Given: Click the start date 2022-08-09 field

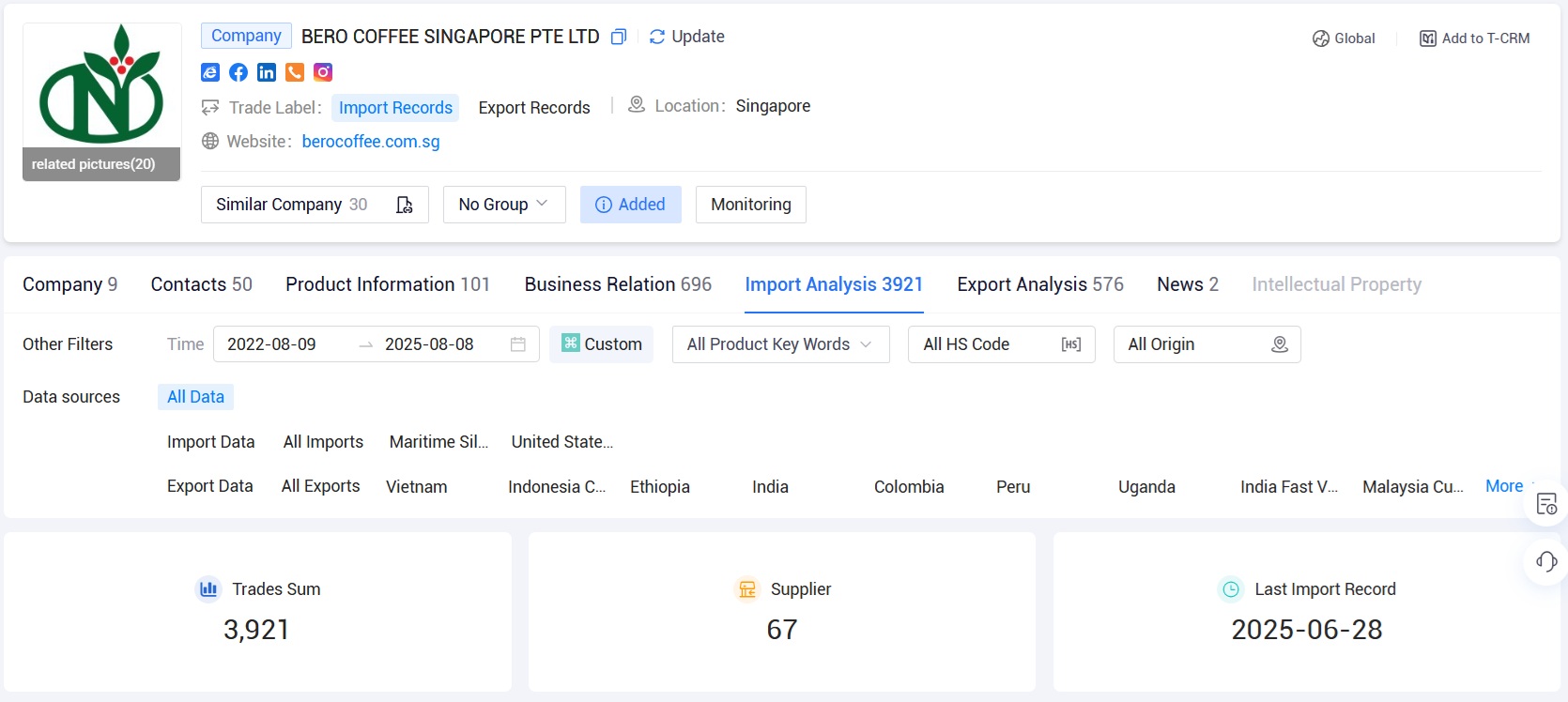Looking at the screenshot, I should [272, 344].
